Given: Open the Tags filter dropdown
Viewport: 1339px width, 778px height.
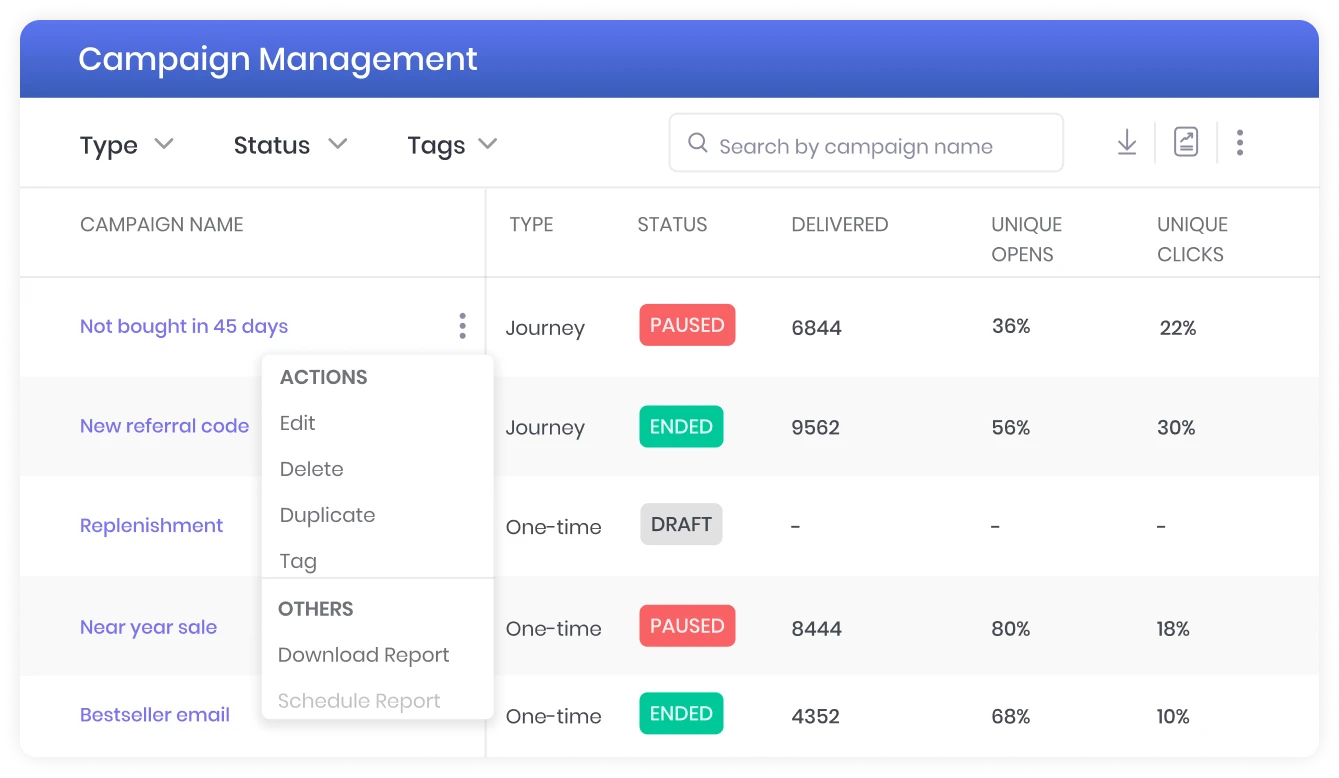Looking at the screenshot, I should click(452, 145).
